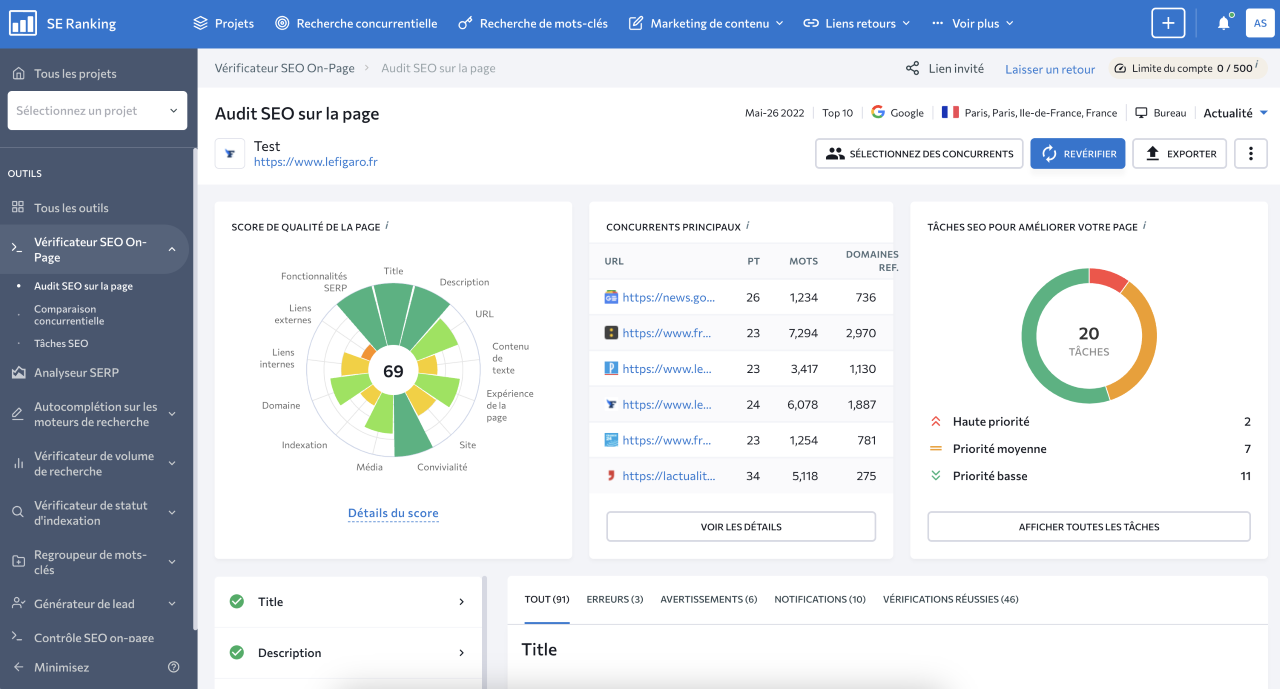Image resolution: width=1280 pixels, height=689 pixels.
Task: Select Tâches SEO in sidebar submenu
Action: pyautogui.click(x=61, y=343)
